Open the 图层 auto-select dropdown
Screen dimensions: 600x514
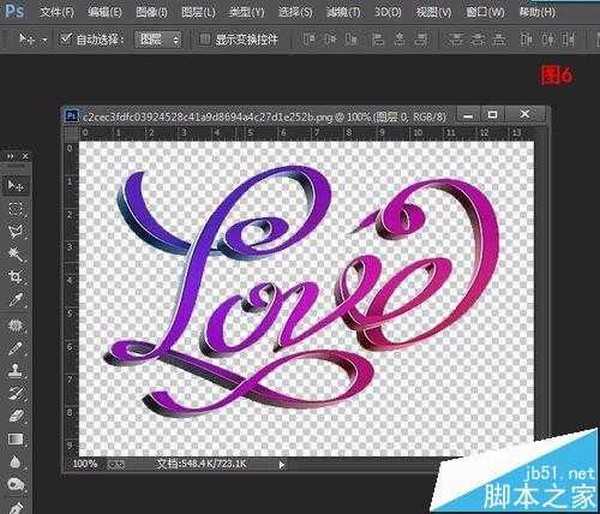point(159,39)
